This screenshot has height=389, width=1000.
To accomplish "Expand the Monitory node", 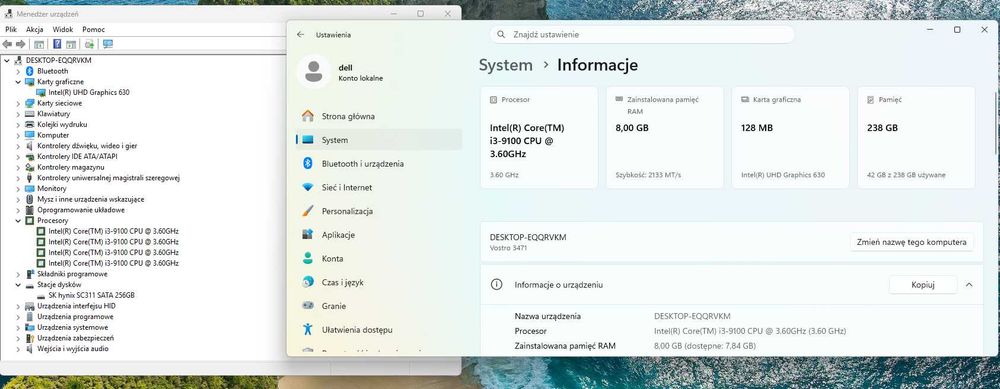I will pos(18,189).
